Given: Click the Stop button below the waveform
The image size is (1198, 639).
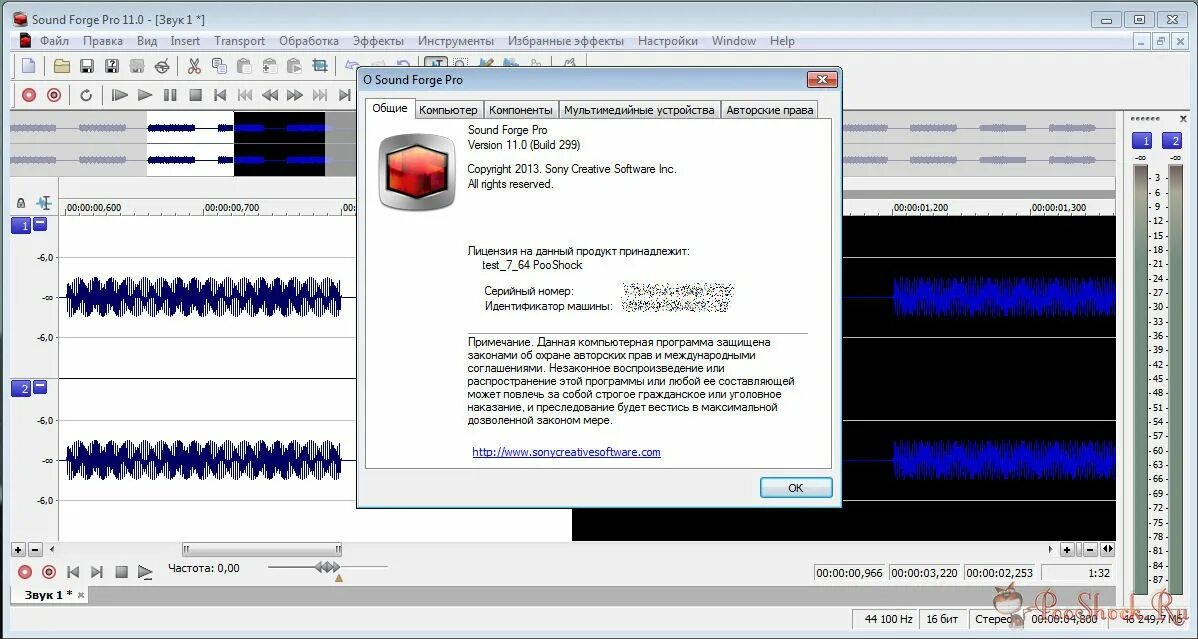Looking at the screenshot, I should coord(121,572).
